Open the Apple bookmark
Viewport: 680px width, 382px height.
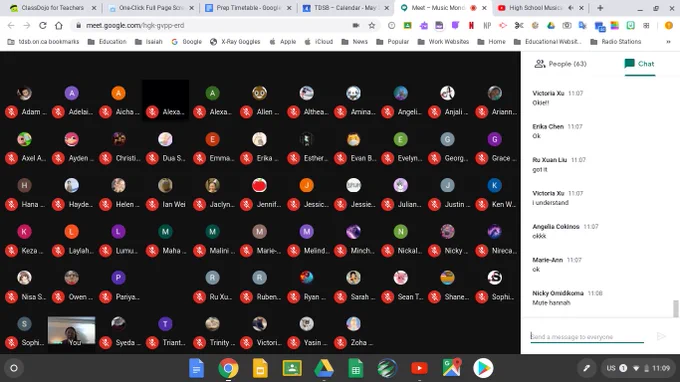pos(283,42)
